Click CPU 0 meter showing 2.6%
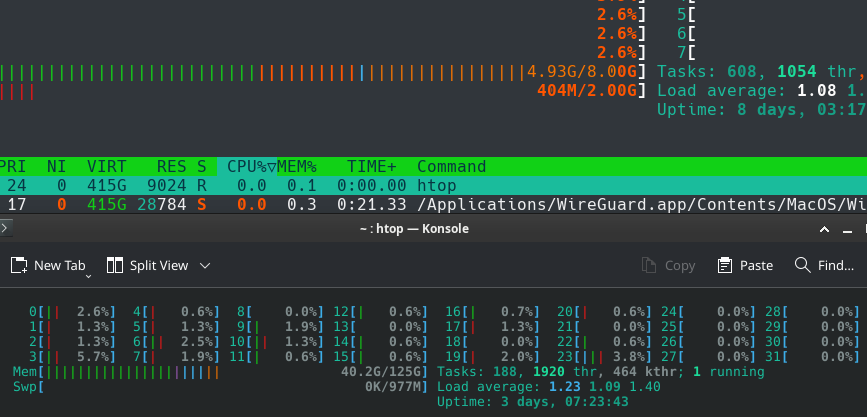Viewport: 867px width, 417px height. (72, 312)
